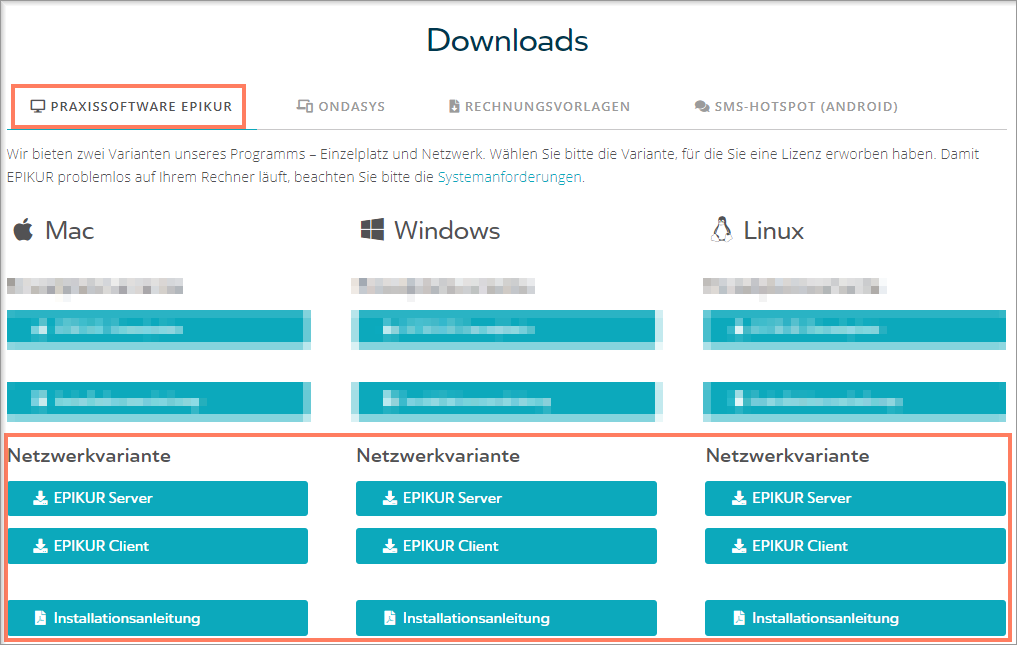Open Linux network Installationsanleitung PDF
The width and height of the screenshot is (1017, 645).
[x=855, y=618]
